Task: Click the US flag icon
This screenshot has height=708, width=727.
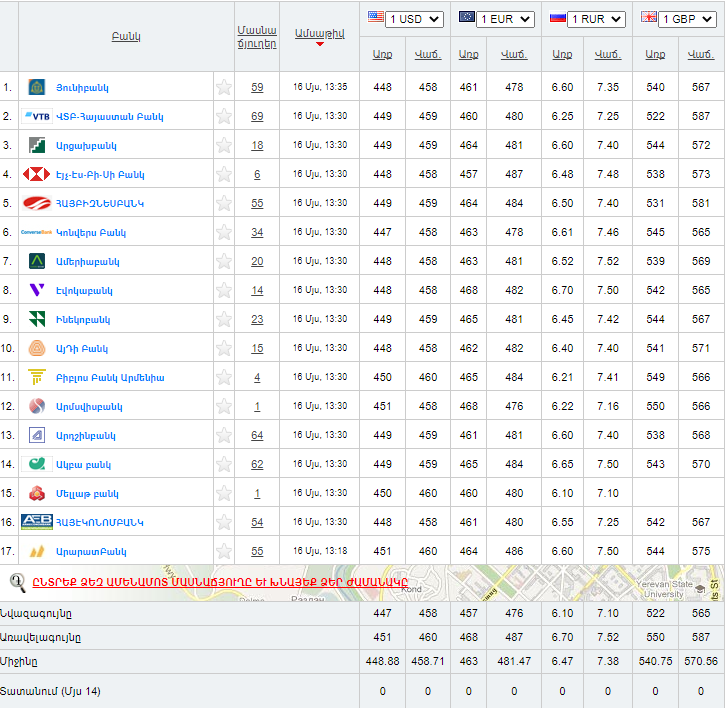Action: pyautogui.click(x=376, y=17)
